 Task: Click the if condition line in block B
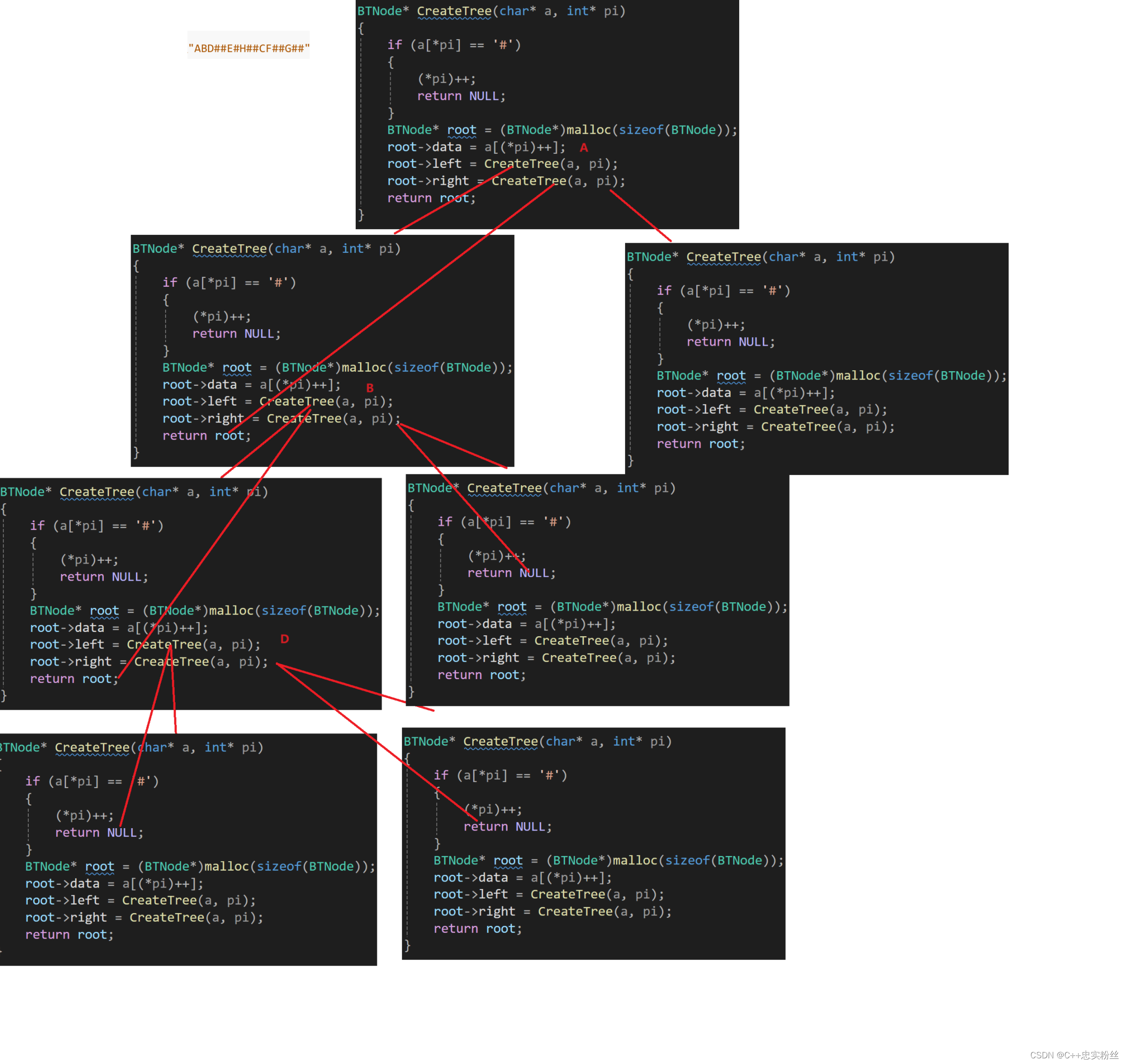coord(229,283)
